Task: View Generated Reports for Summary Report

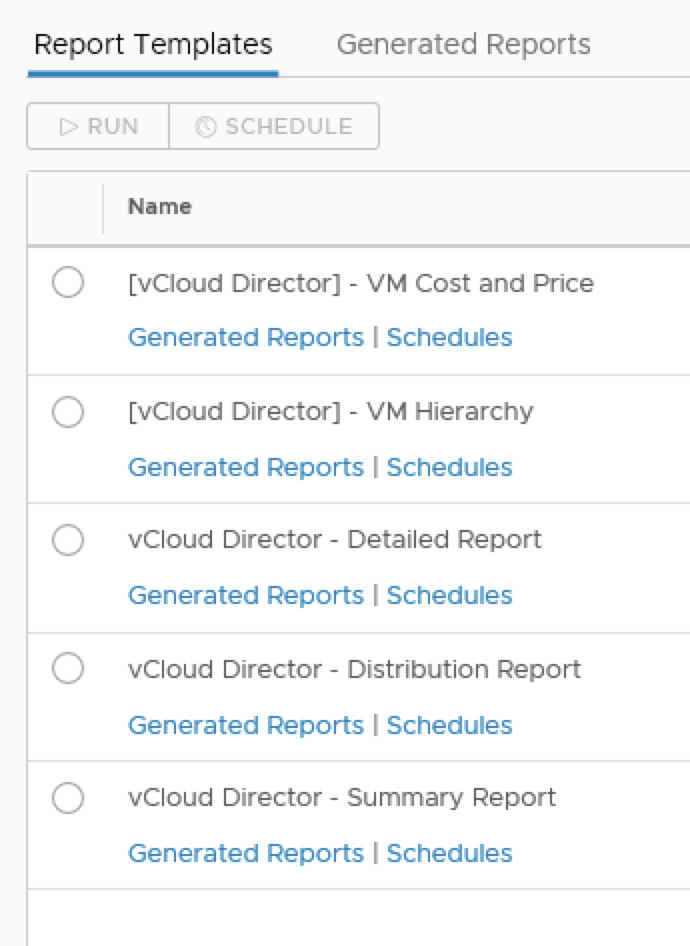Action: click(246, 853)
